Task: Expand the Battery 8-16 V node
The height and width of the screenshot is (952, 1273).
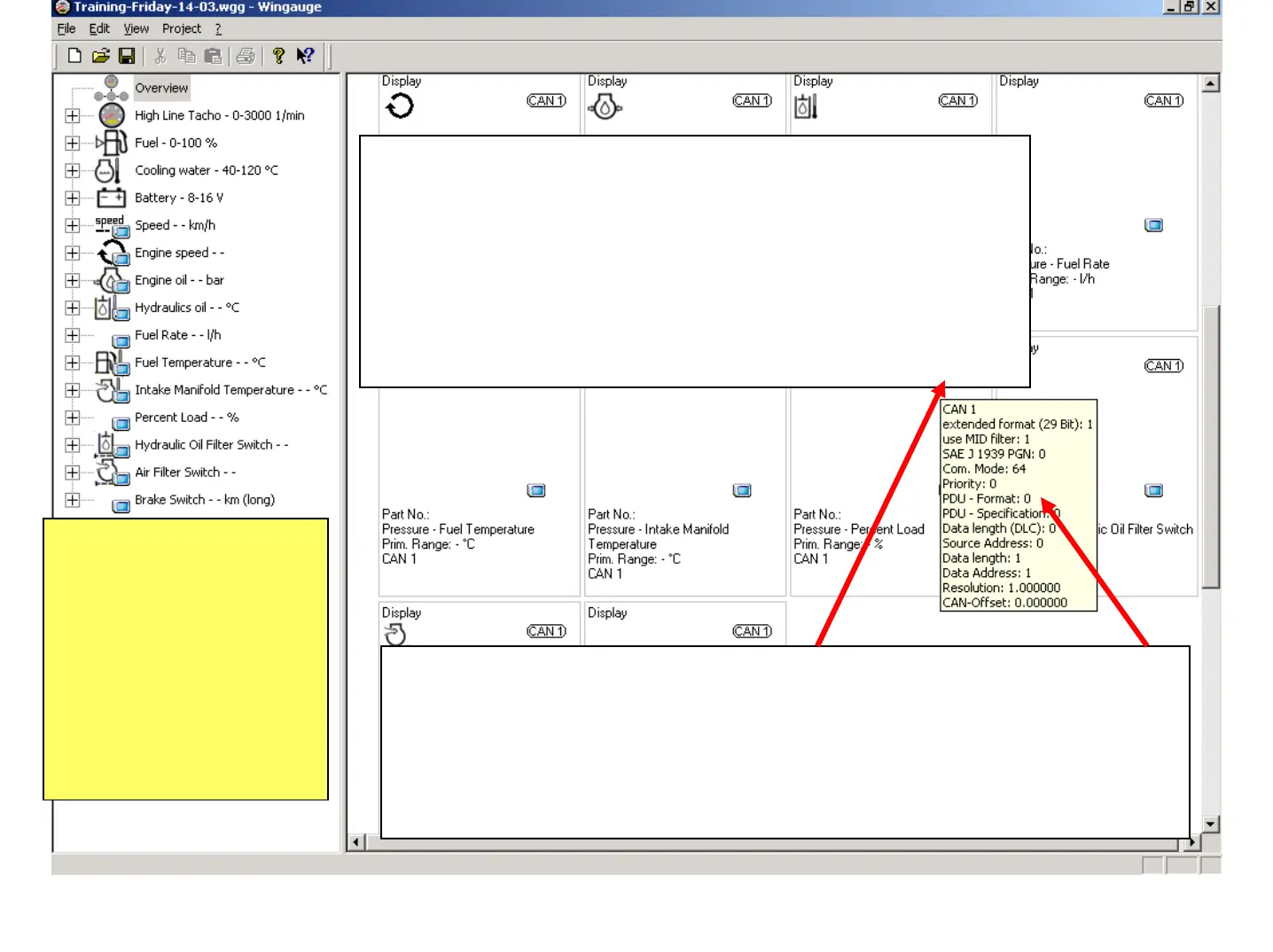Action: 73,198
